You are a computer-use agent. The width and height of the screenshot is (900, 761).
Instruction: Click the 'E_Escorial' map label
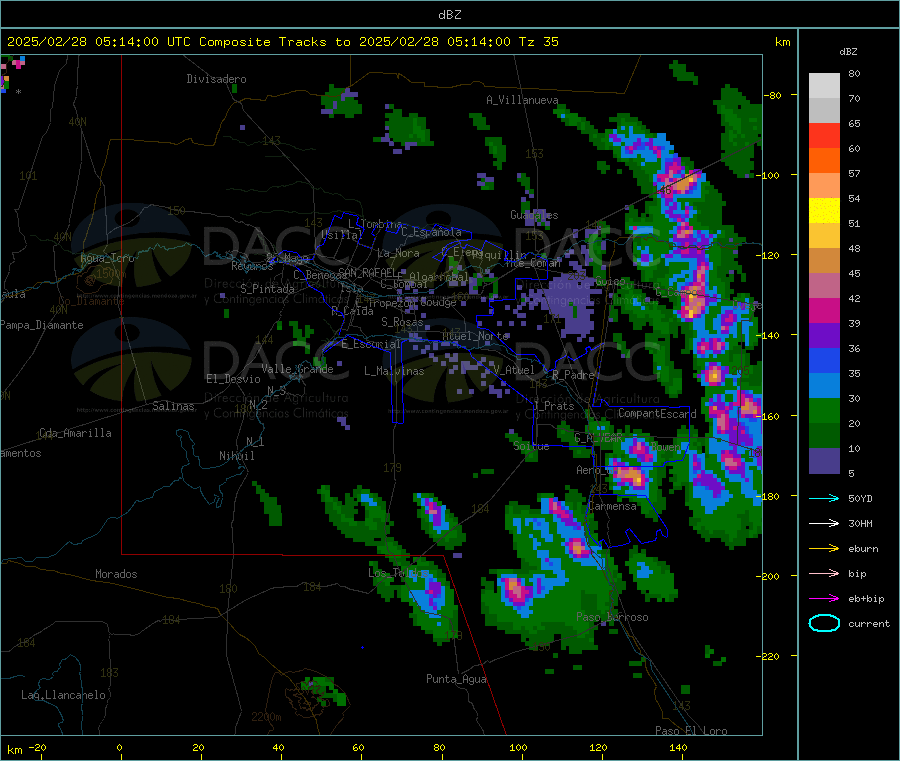pos(371,344)
